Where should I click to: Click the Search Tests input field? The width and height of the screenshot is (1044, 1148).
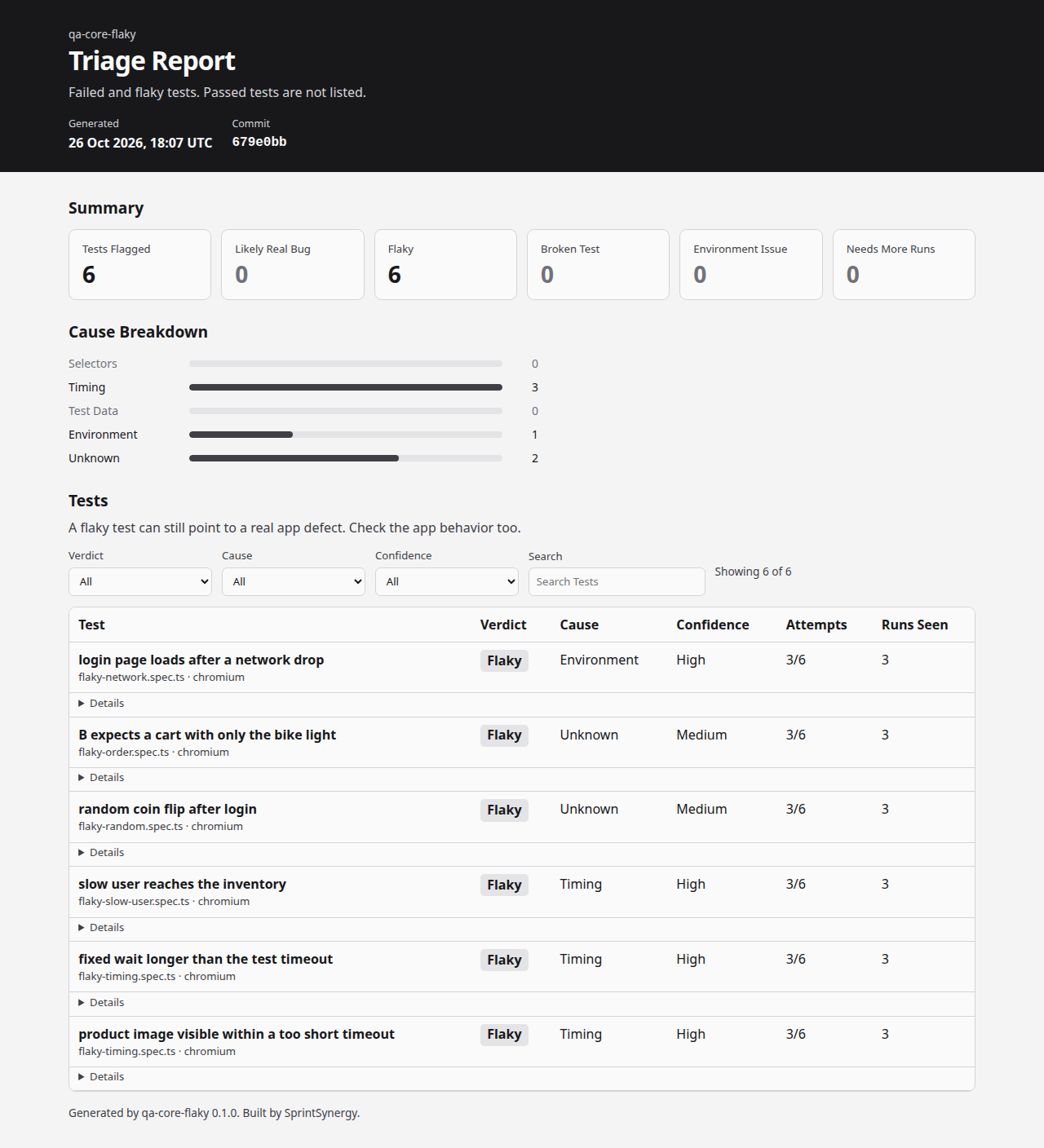coord(617,581)
